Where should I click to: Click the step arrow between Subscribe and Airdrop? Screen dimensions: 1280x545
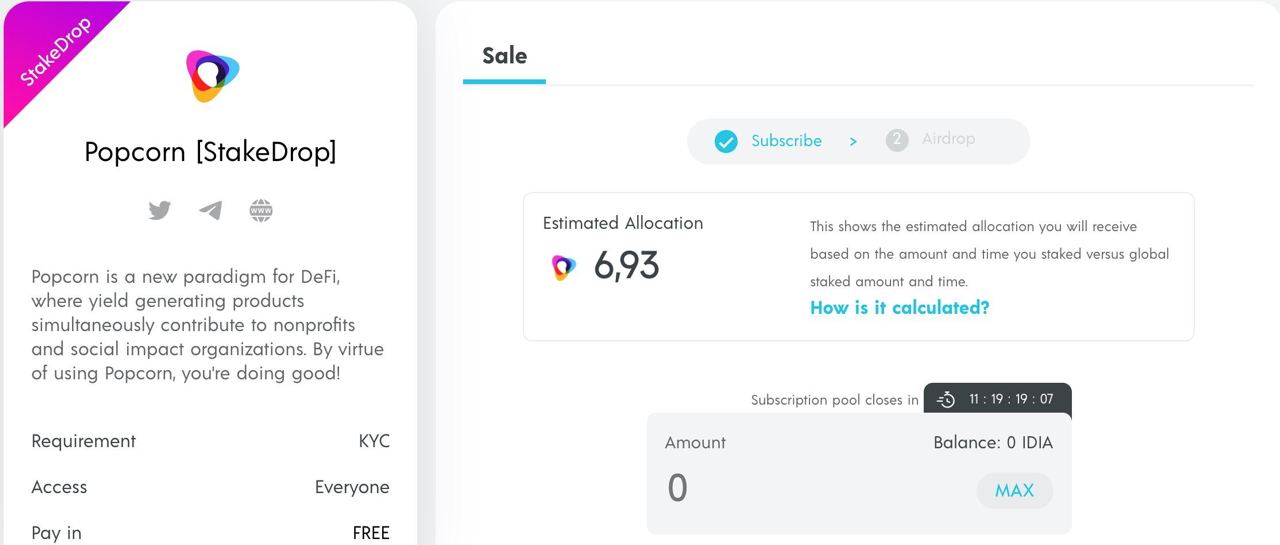point(853,142)
